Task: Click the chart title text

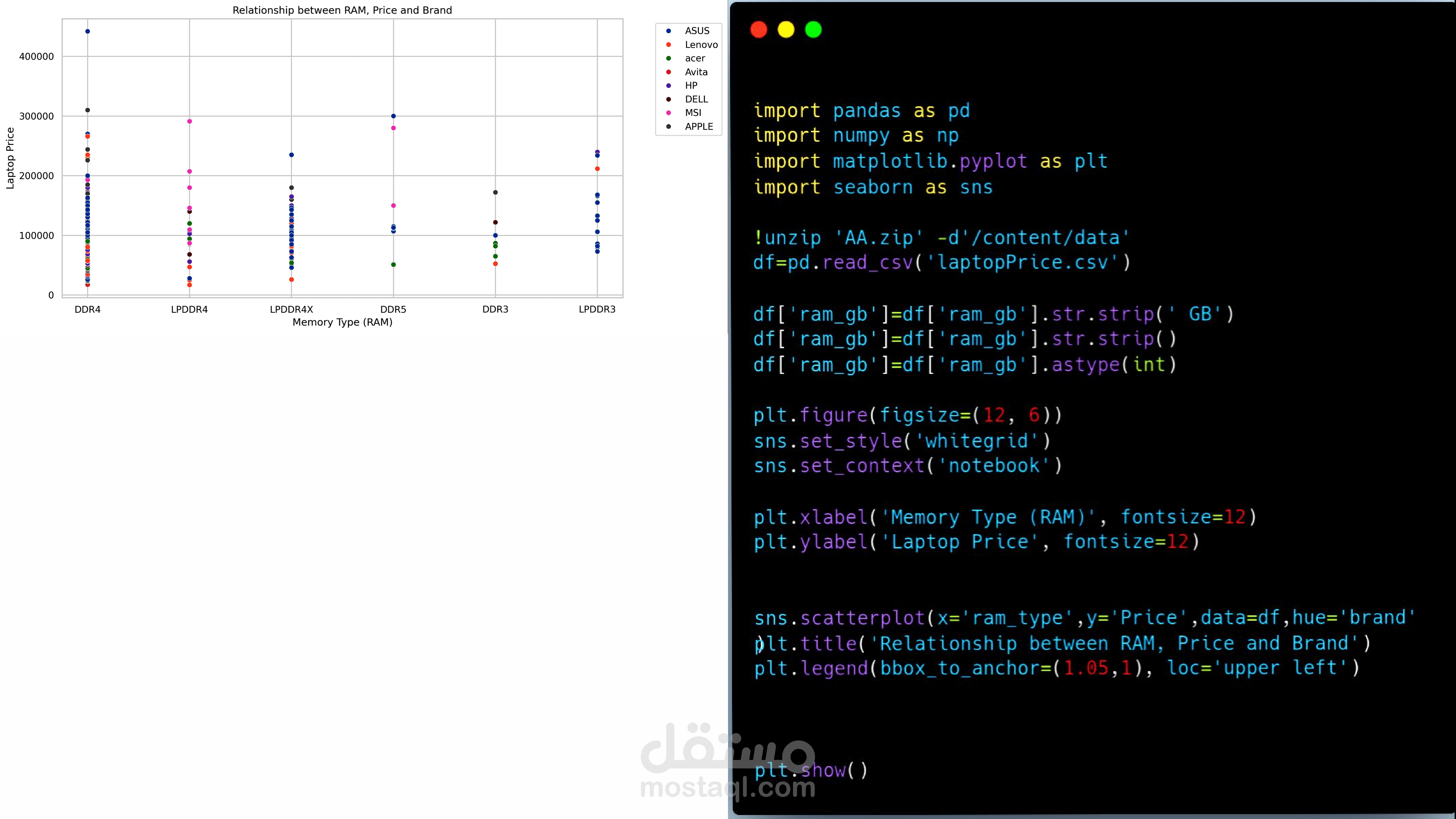Action: 342,10
